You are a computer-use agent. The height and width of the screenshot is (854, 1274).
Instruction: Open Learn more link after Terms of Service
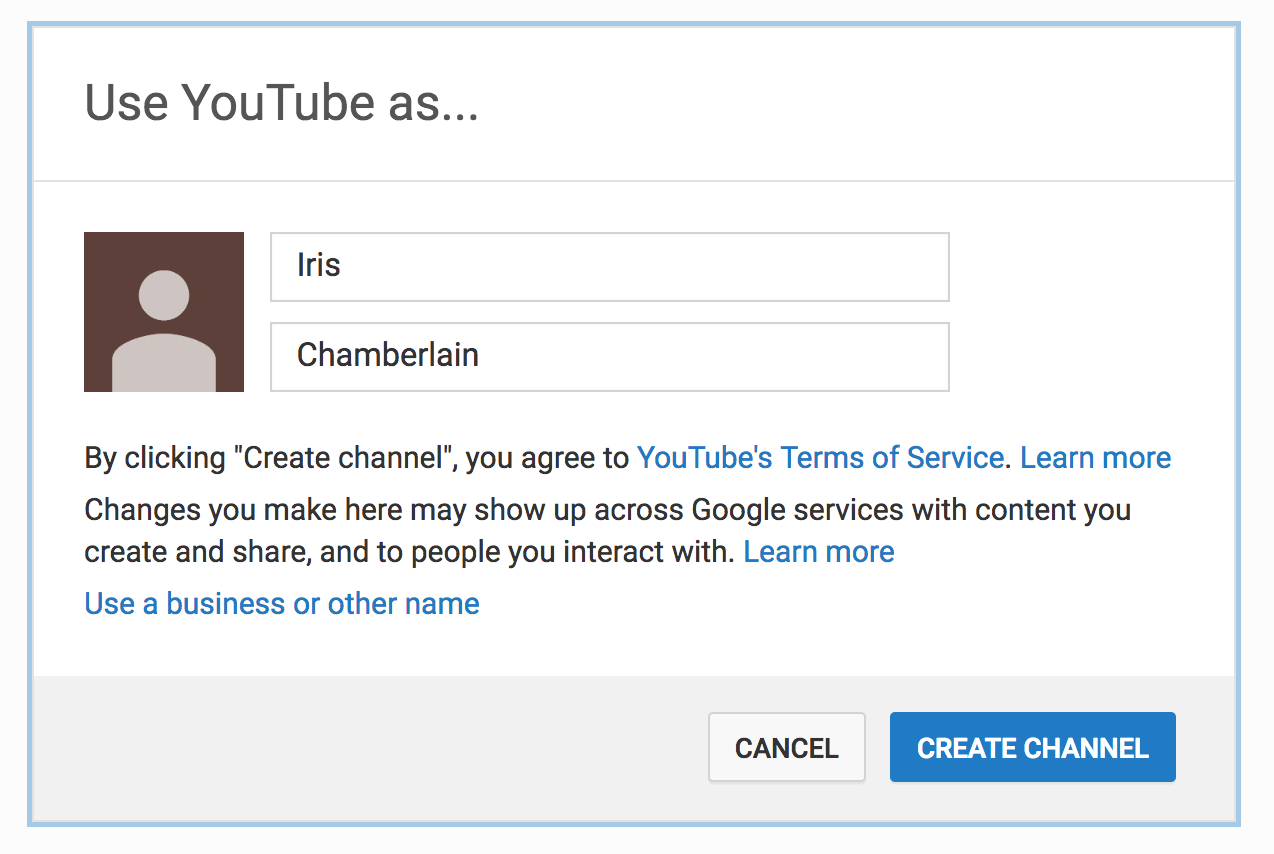pyautogui.click(x=1095, y=458)
